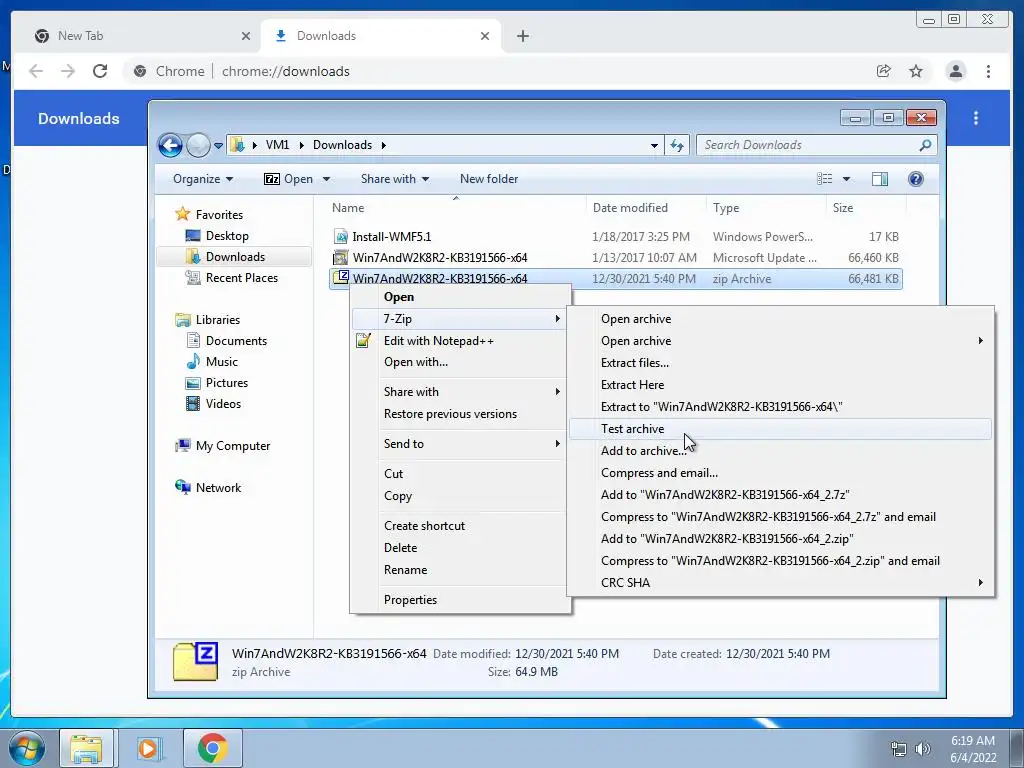Open Pictures library in navigation pane

tap(217, 383)
